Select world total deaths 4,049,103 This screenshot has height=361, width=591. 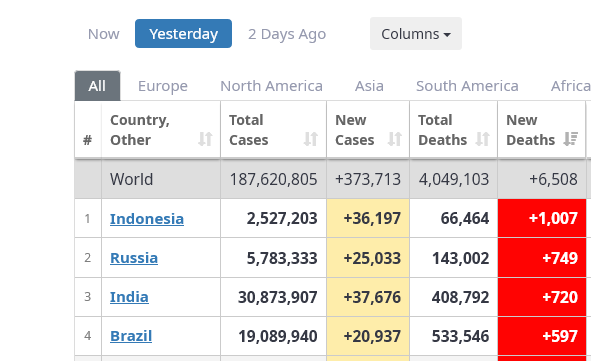click(x=454, y=179)
